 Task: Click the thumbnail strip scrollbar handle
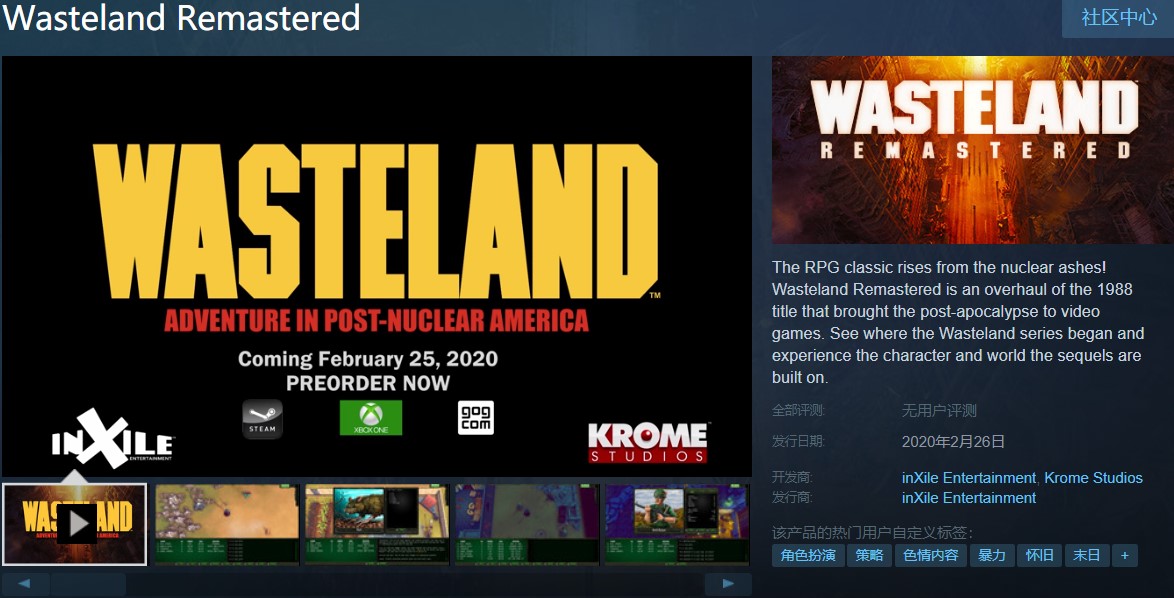point(88,584)
